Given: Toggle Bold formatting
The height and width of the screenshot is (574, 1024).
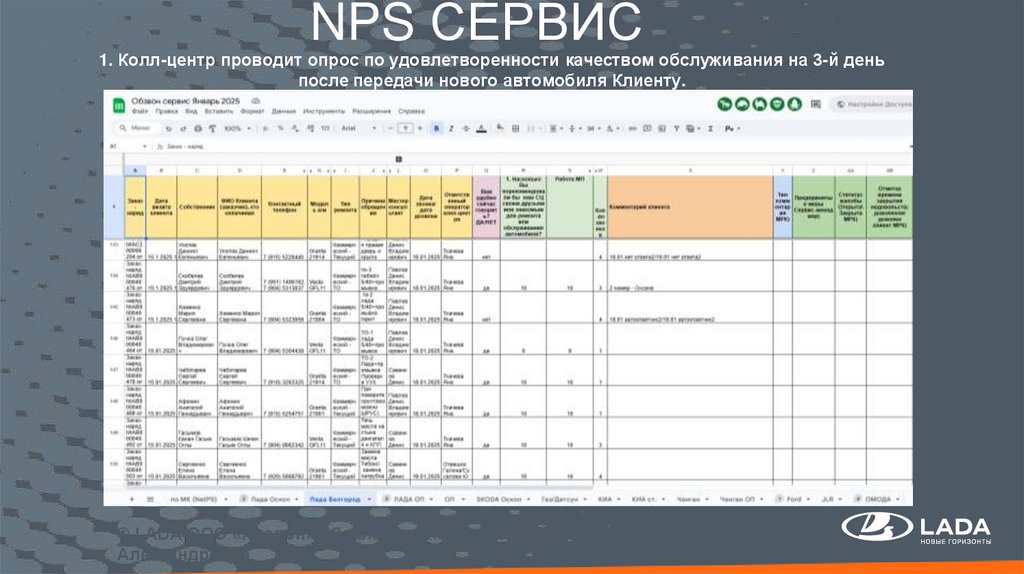Looking at the screenshot, I should (436, 129).
